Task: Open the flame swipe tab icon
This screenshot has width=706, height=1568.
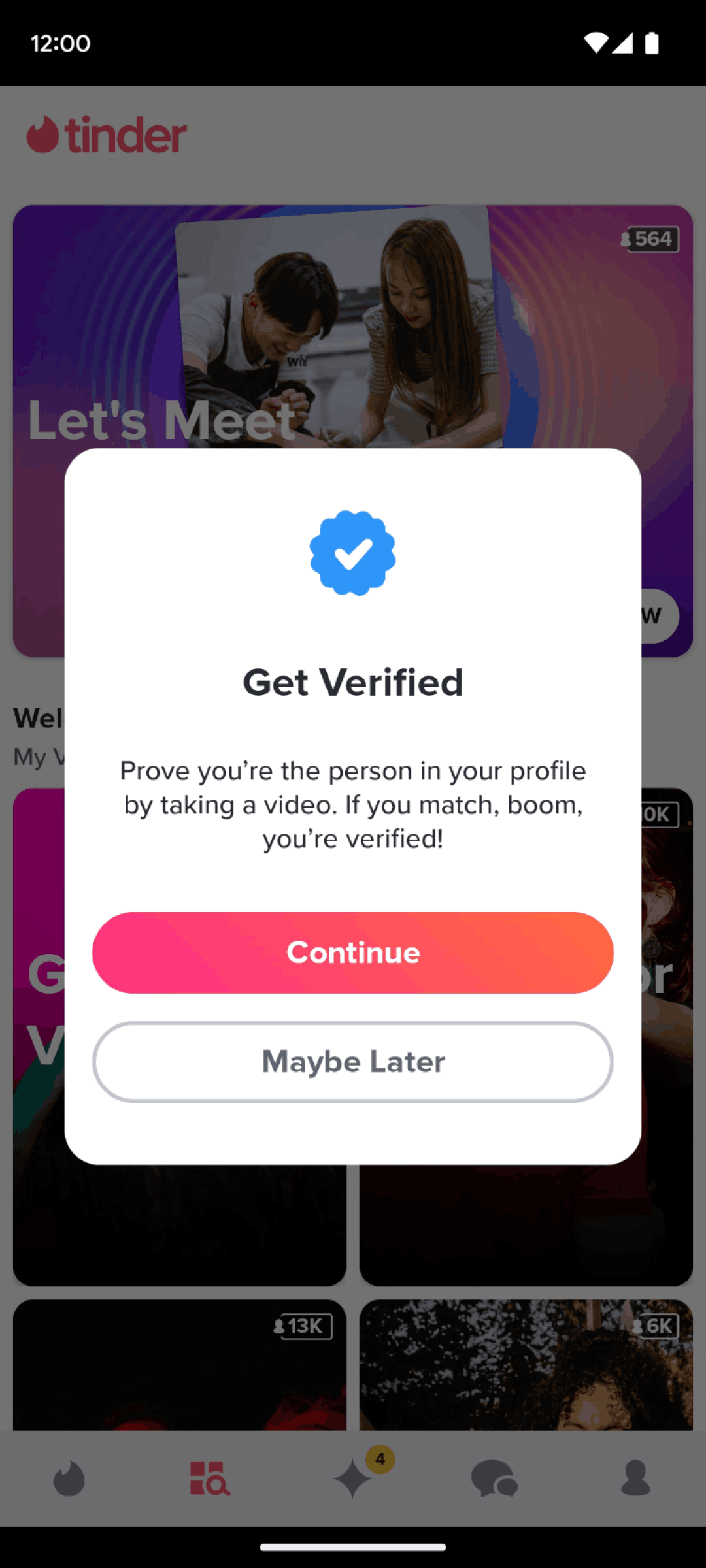Action: coord(69,1478)
